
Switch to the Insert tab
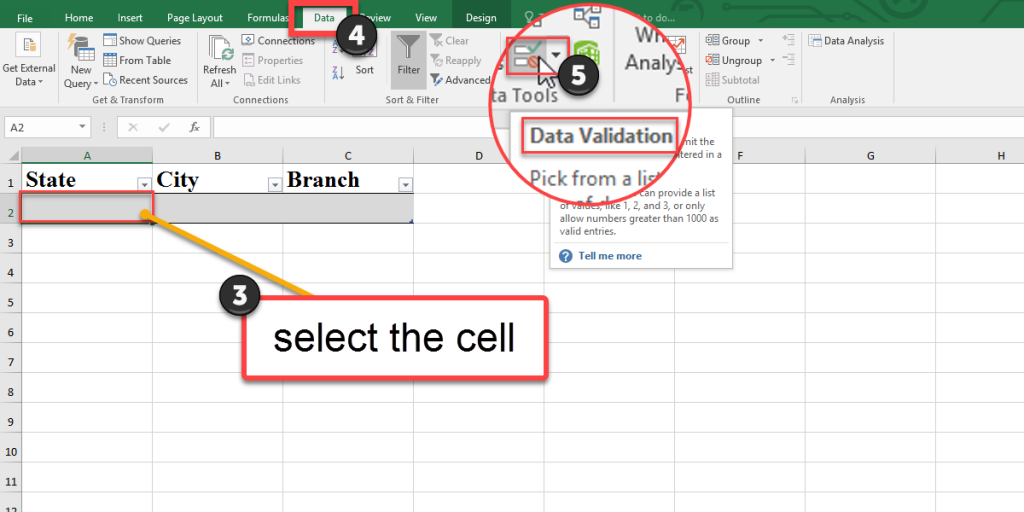click(x=130, y=18)
